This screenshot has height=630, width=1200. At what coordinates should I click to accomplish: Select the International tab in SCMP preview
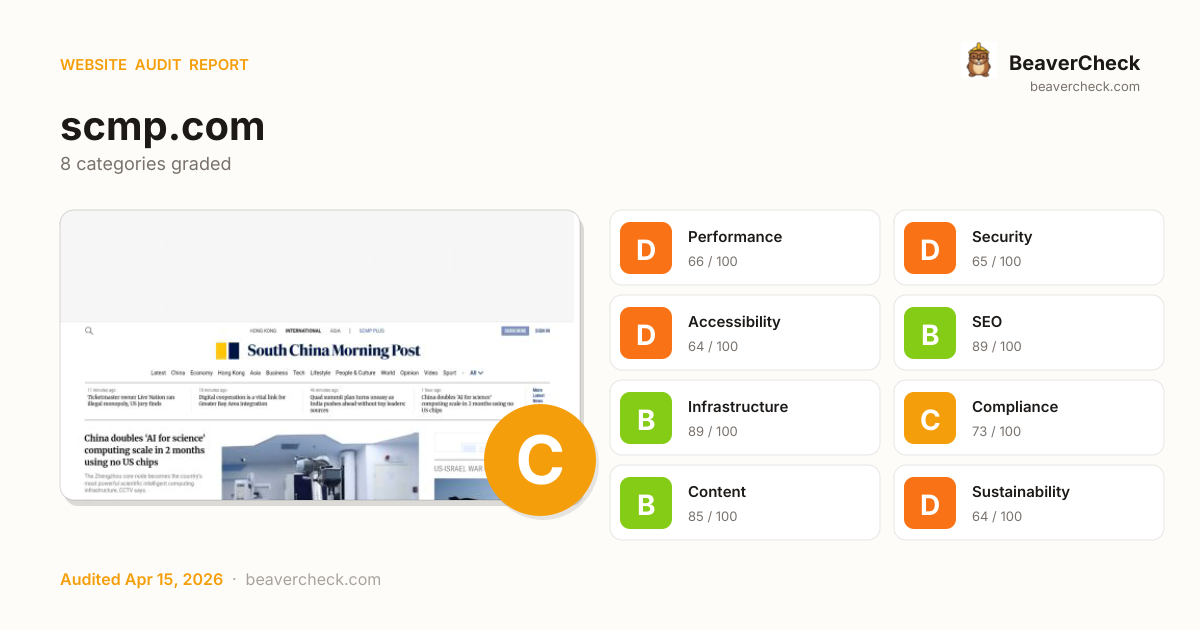click(302, 330)
